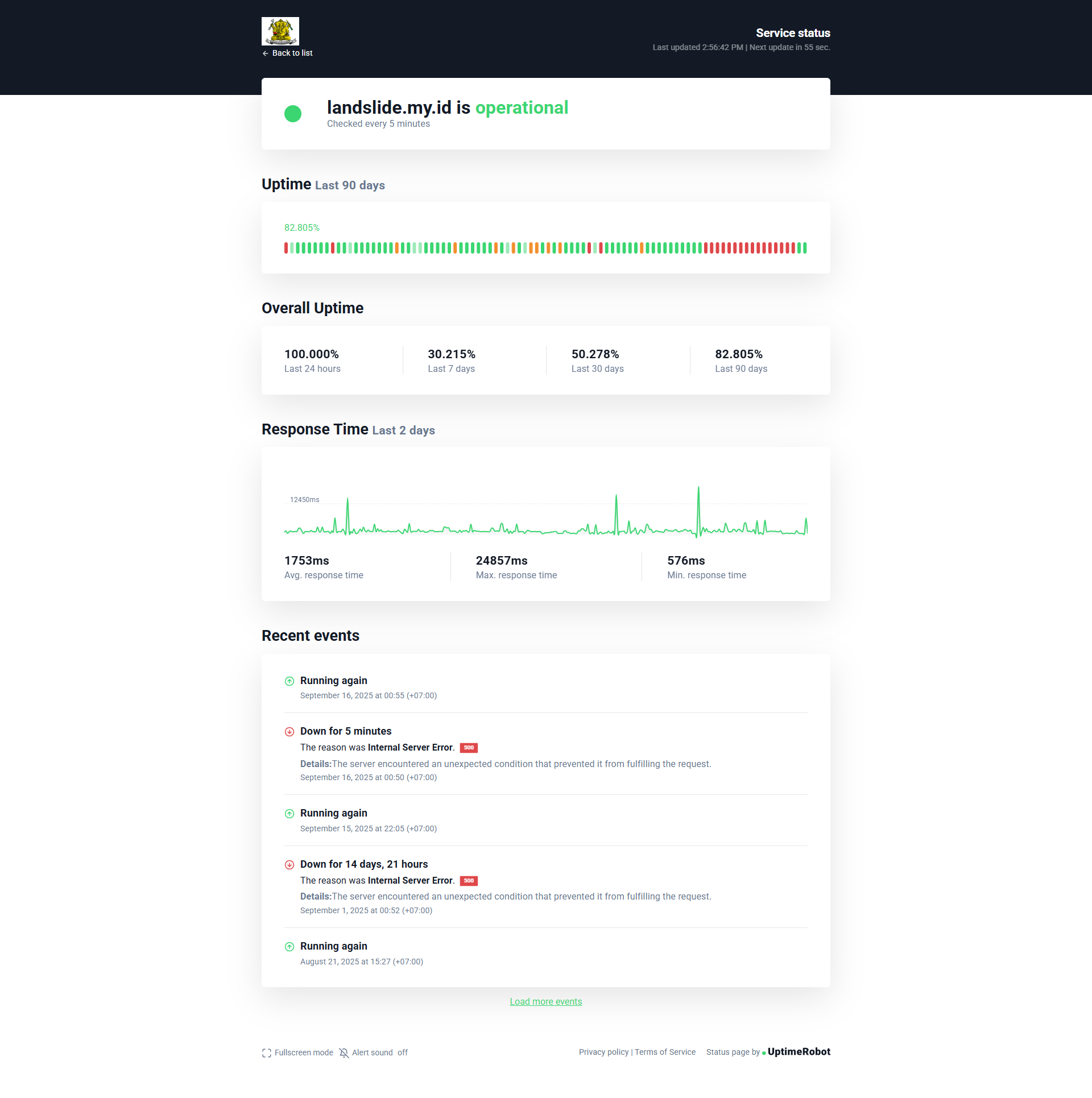Click the 500 badge on 14-day outage
Image resolution: width=1092 pixels, height=1098 pixels.
(469, 881)
